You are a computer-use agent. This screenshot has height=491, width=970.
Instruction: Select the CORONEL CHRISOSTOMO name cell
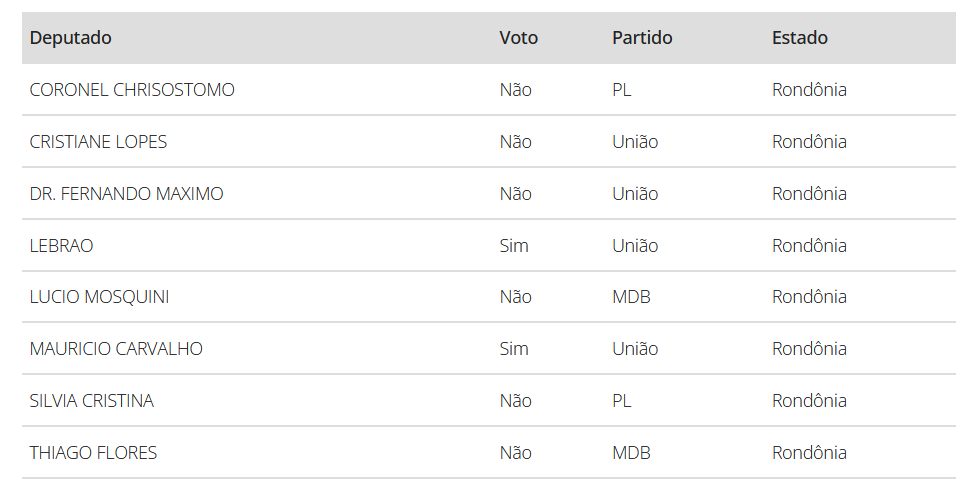tap(132, 90)
